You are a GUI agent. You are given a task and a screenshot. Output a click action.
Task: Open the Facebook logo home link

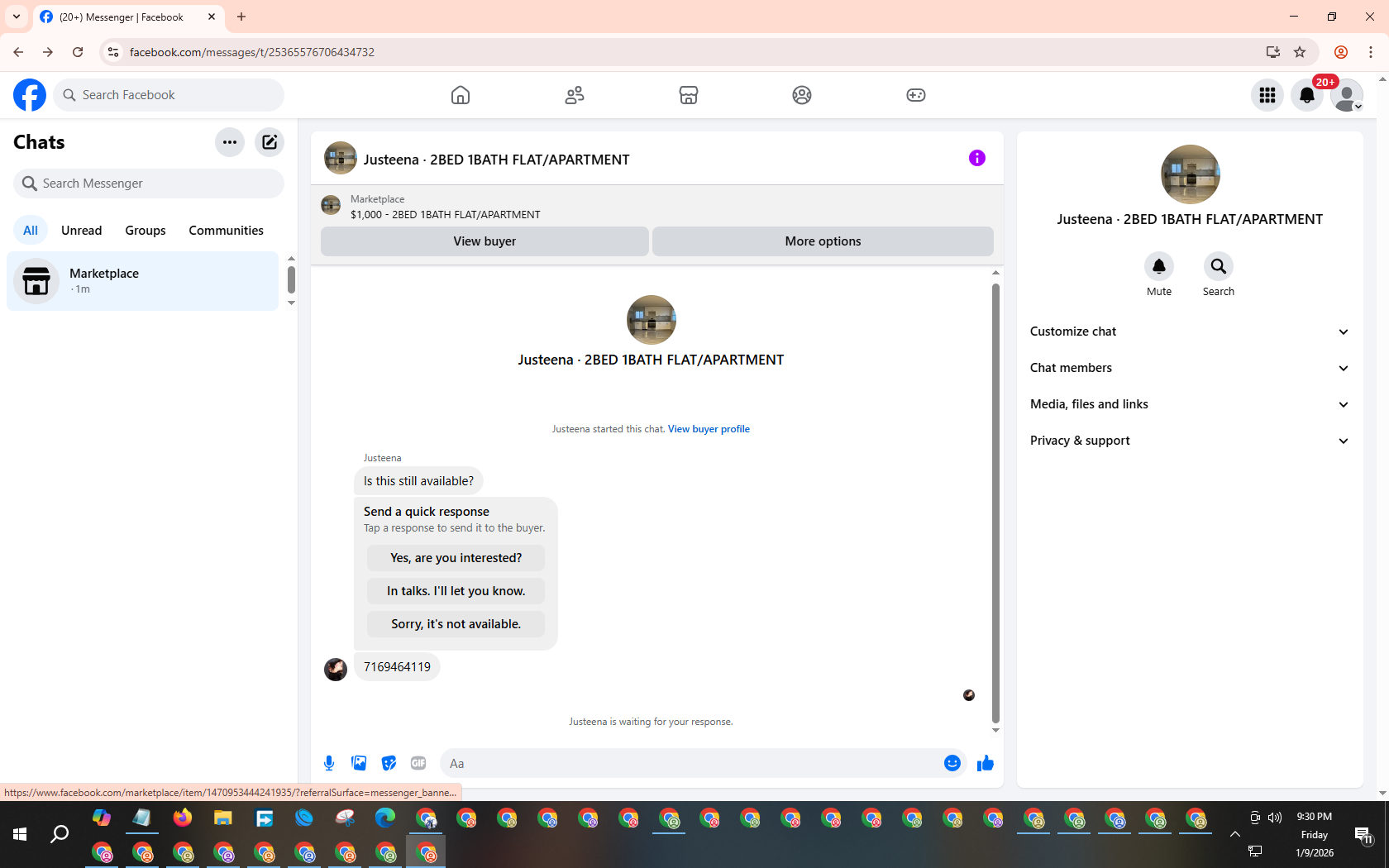(x=30, y=95)
